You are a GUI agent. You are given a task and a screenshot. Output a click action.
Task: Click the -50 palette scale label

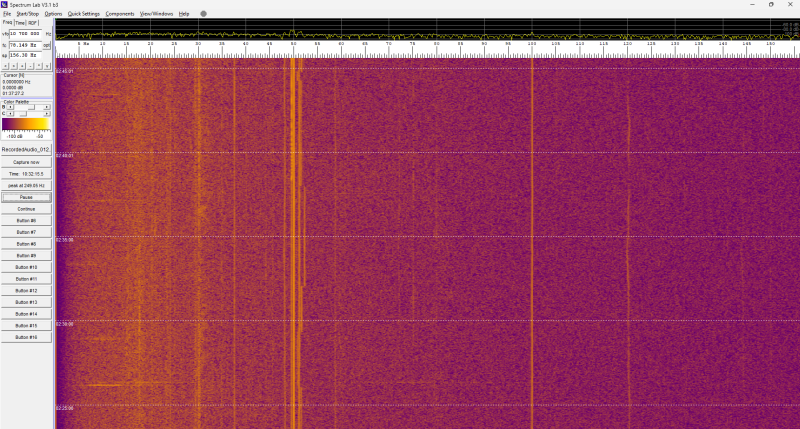click(40, 136)
